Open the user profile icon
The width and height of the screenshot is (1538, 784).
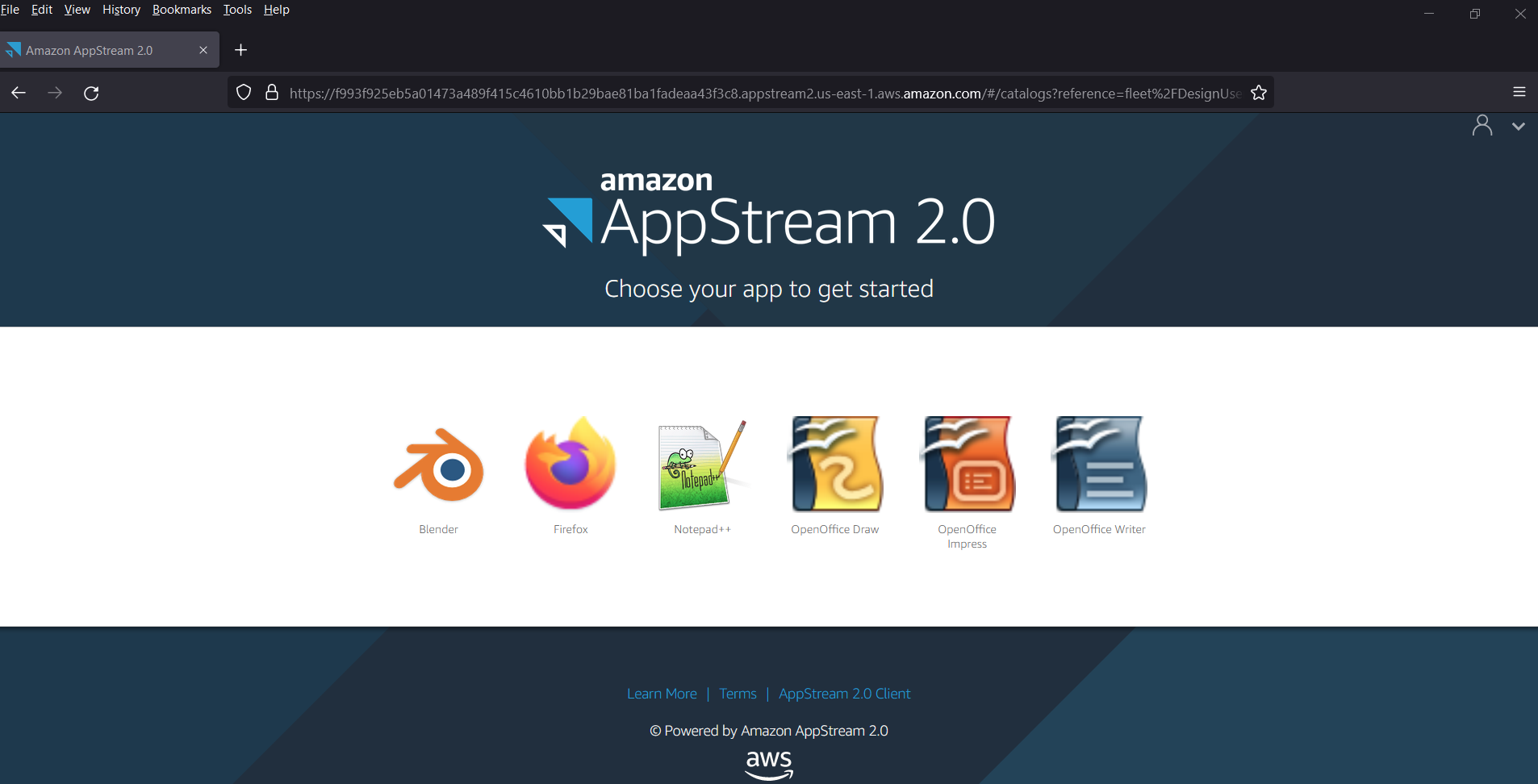coord(1483,125)
